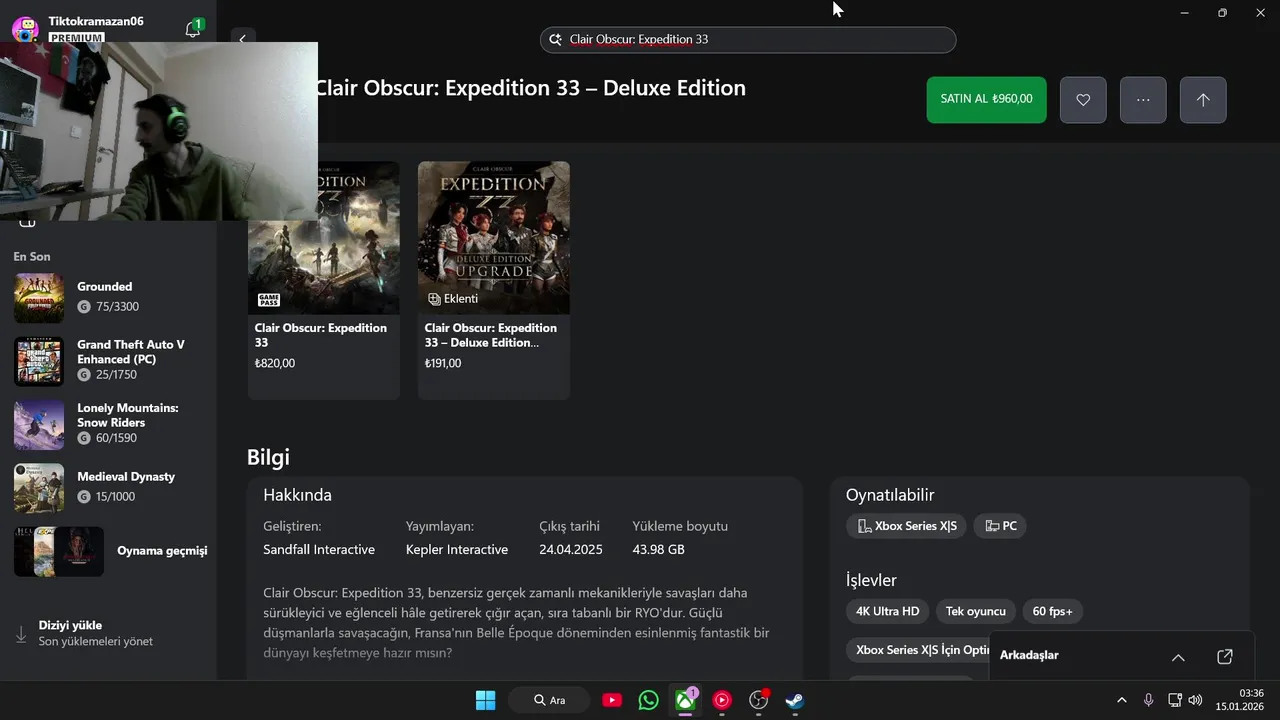Add the game to wishlist heart

pyautogui.click(x=1083, y=100)
